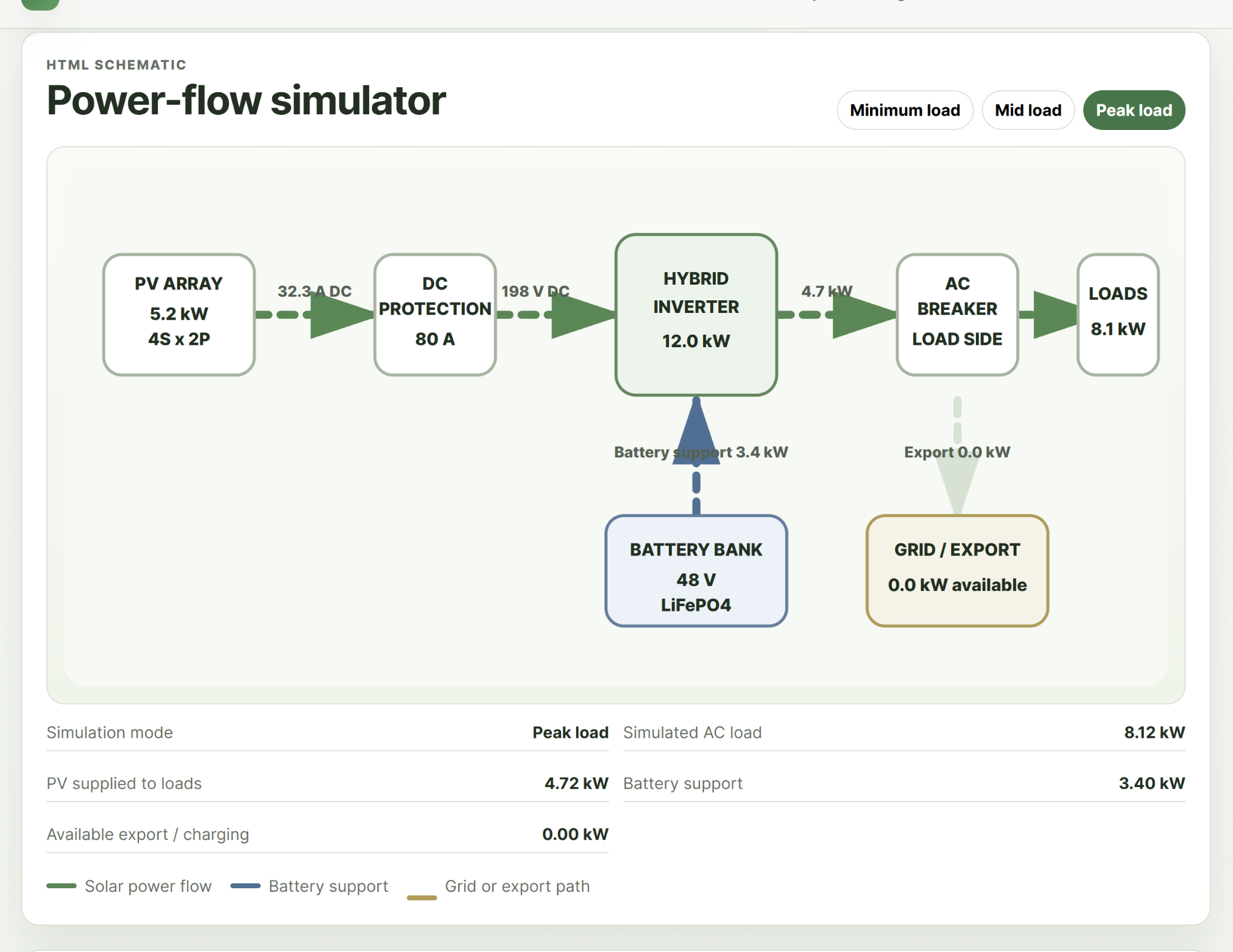
Task: Click the 32.3 A DC flow label
Action: [314, 291]
